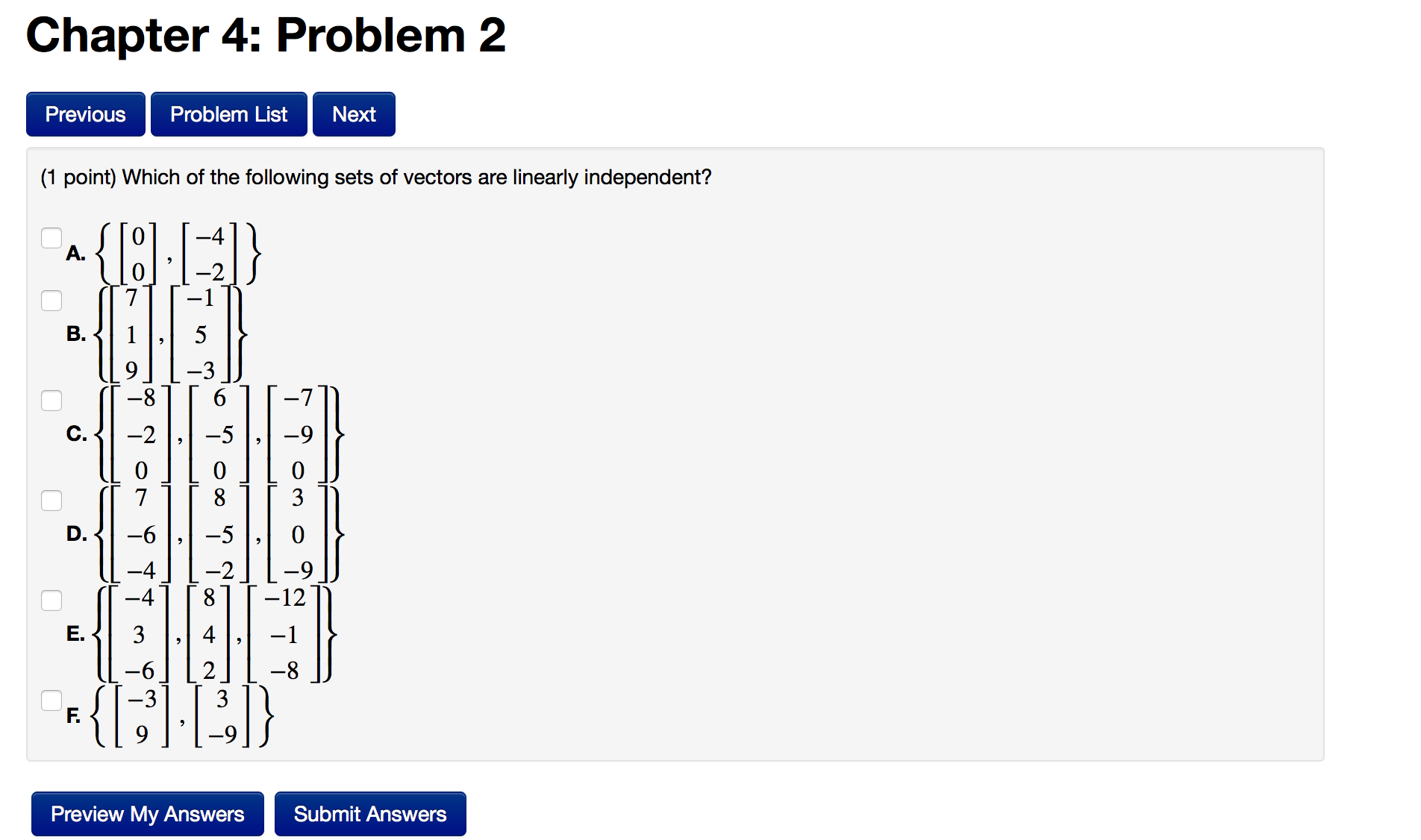Tick the option C checkbox
This screenshot has width=1421, height=840.
[x=51, y=401]
